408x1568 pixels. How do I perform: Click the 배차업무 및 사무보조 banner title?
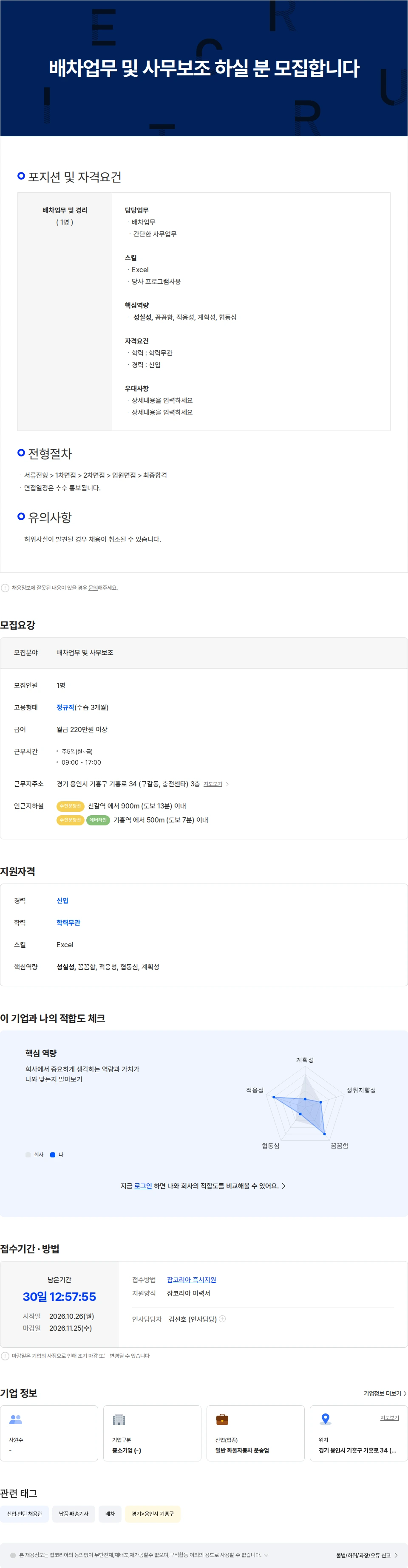pos(204,68)
